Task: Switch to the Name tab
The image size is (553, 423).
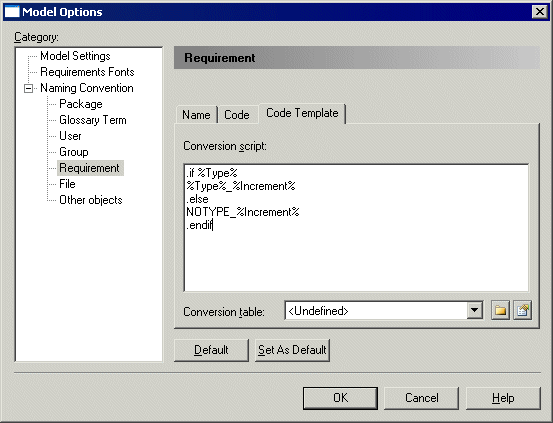Action: pyautogui.click(x=196, y=115)
